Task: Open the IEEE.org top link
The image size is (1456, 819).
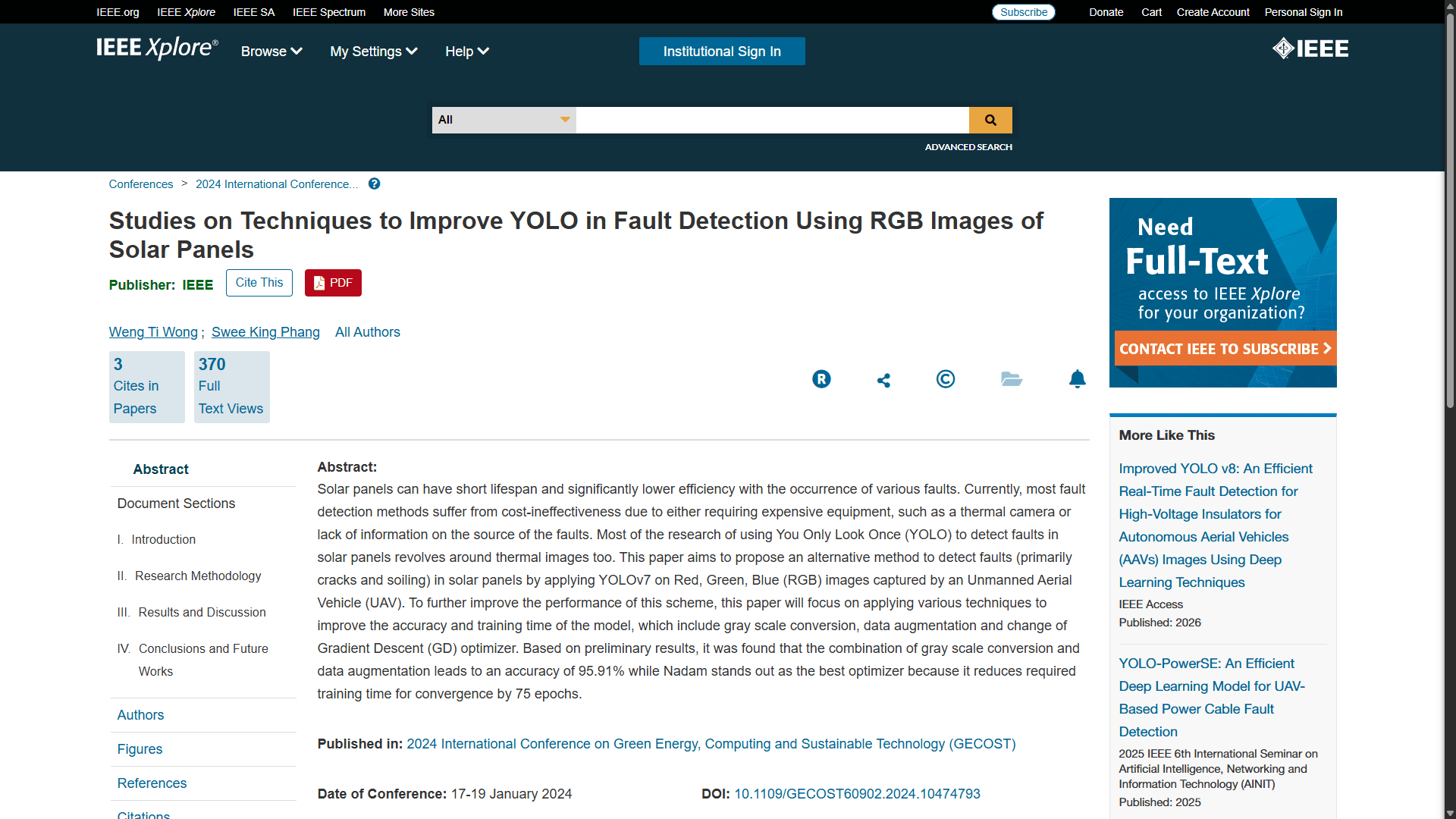Action: tap(118, 12)
